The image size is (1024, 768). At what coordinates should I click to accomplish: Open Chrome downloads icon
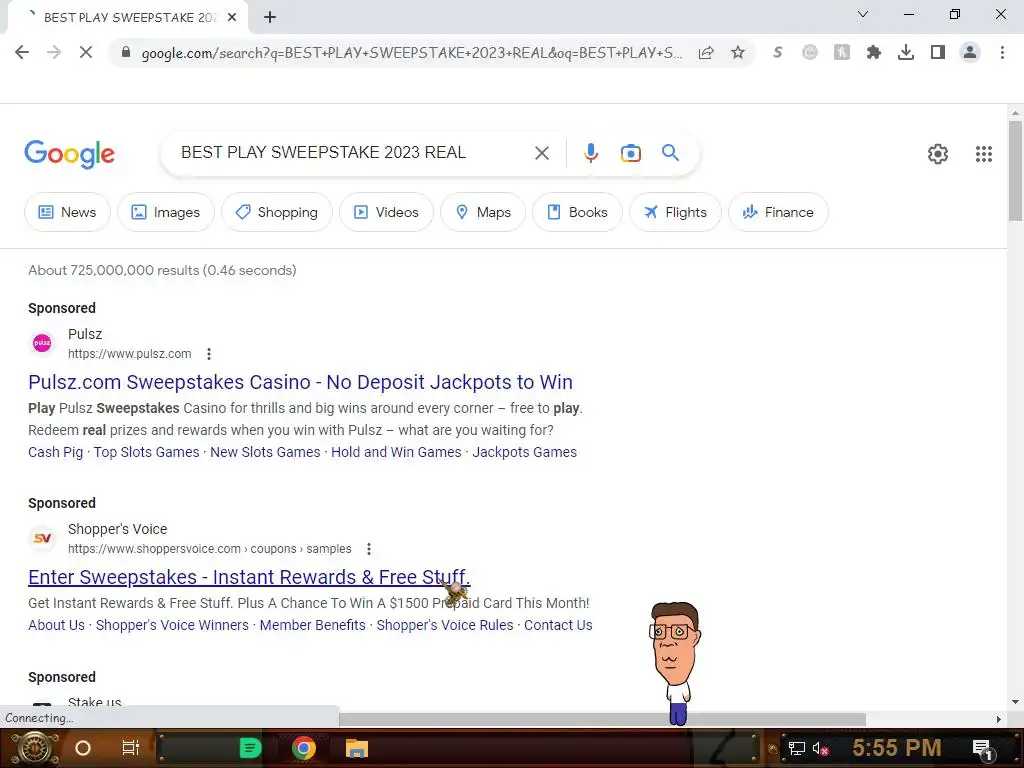point(906,52)
